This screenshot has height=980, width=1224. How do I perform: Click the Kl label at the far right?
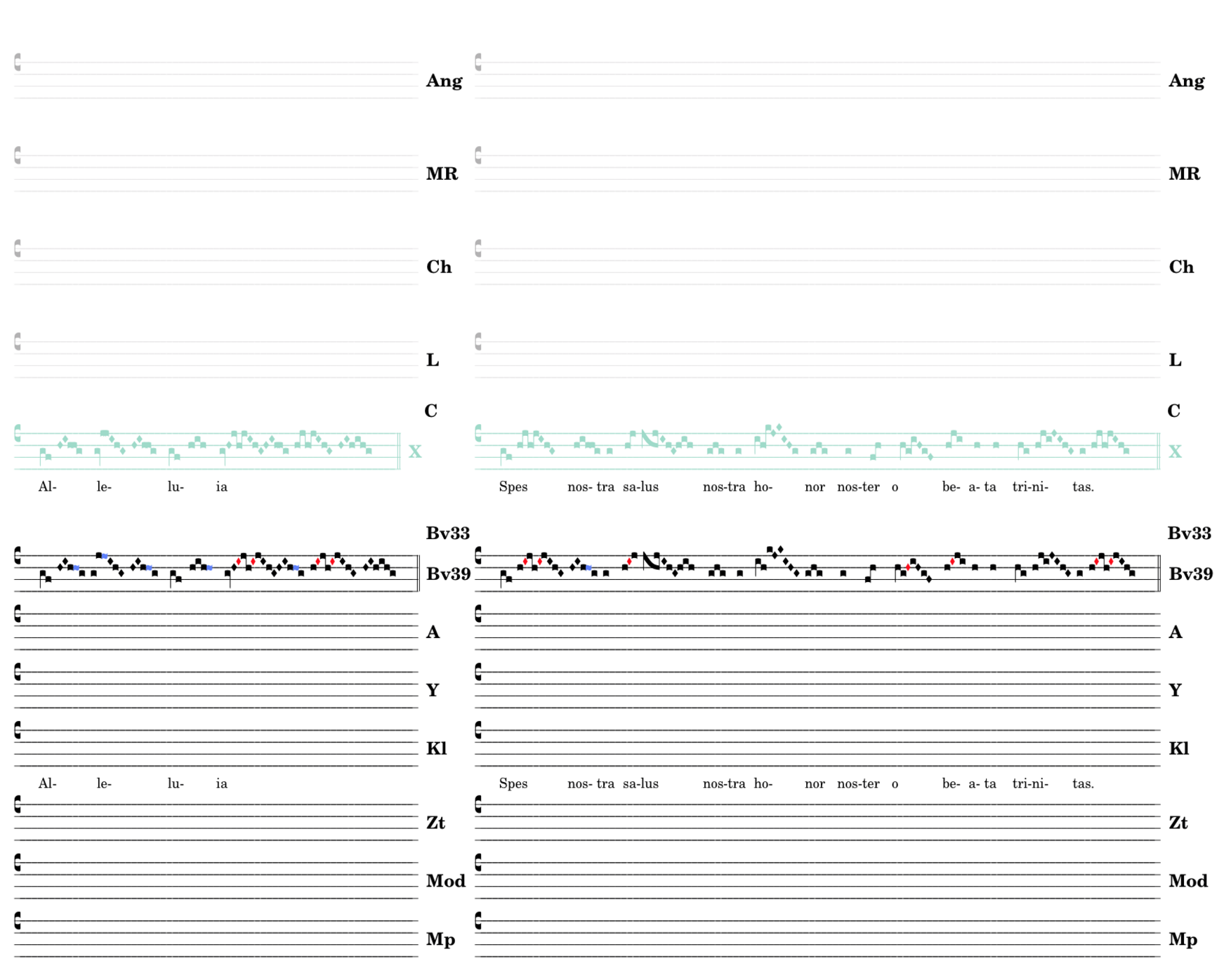pos(1178,748)
